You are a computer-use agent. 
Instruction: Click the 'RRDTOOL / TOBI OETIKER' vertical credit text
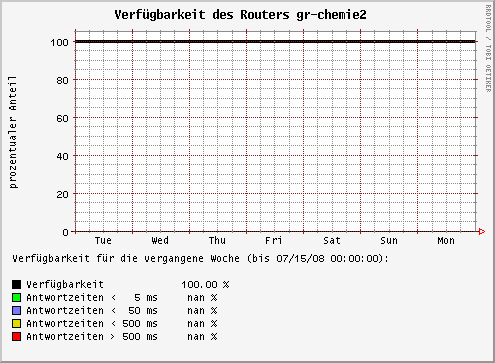coord(488,49)
